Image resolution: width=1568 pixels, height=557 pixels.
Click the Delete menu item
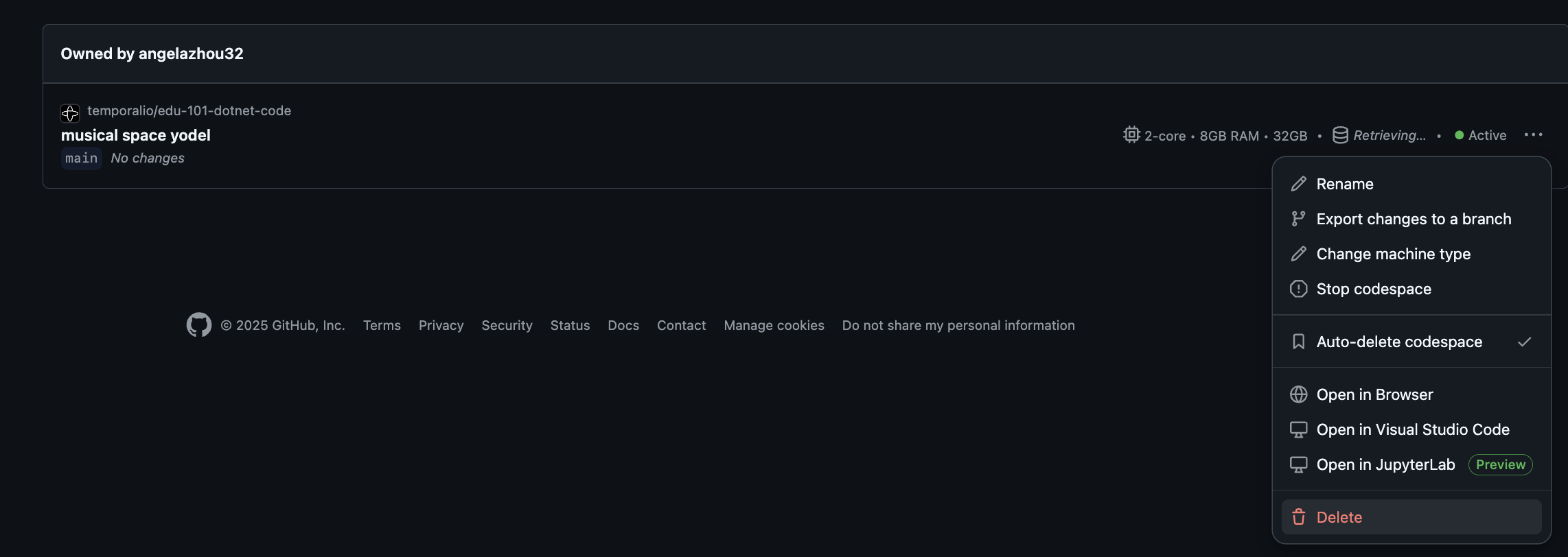(x=1411, y=517)
